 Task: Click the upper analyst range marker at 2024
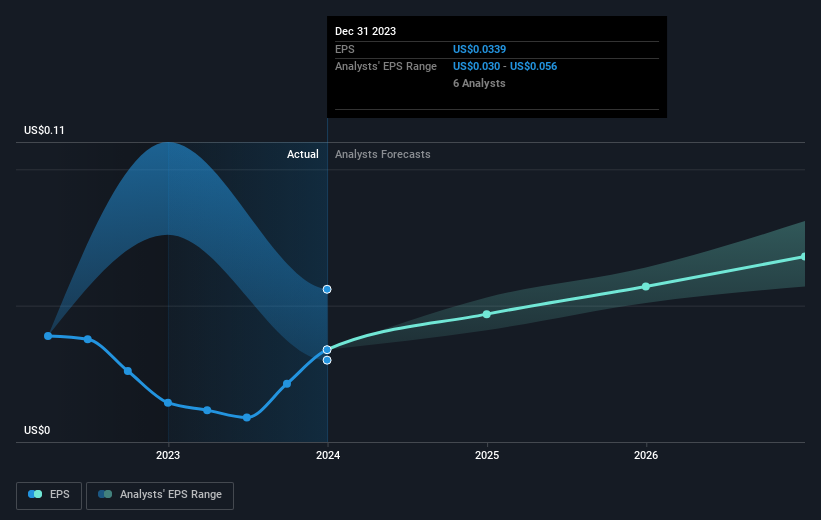click(327, 289)
